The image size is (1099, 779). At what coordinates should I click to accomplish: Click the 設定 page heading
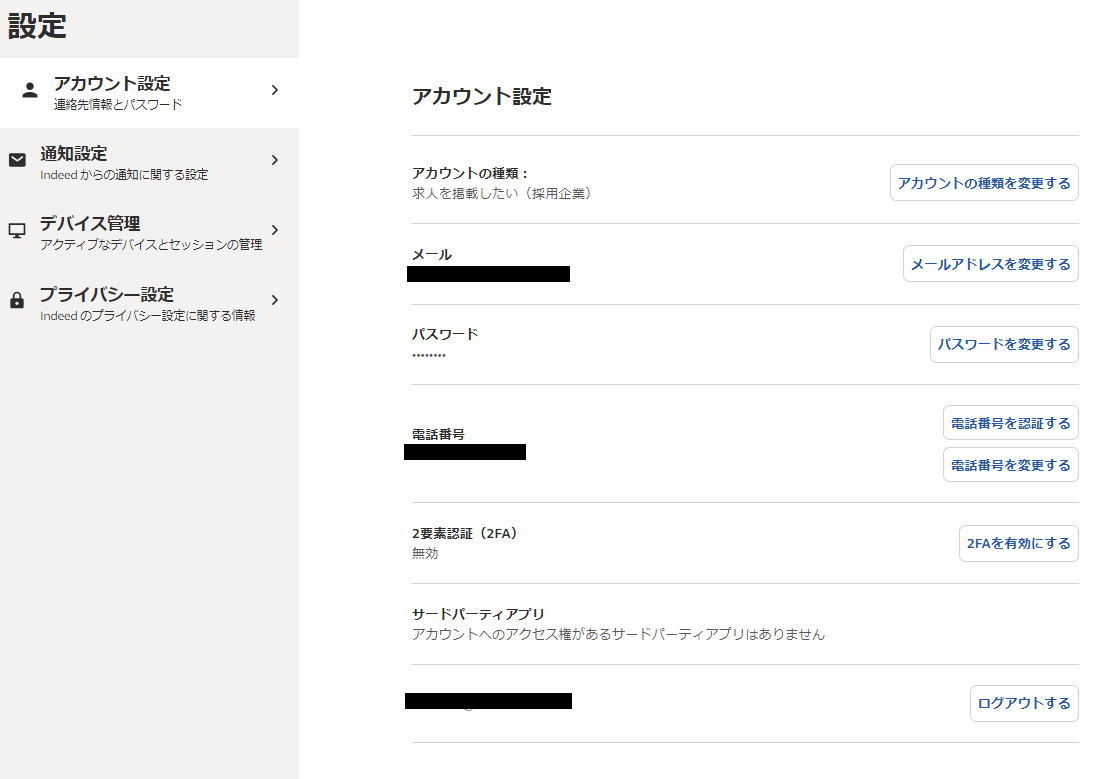click(32, 26)
